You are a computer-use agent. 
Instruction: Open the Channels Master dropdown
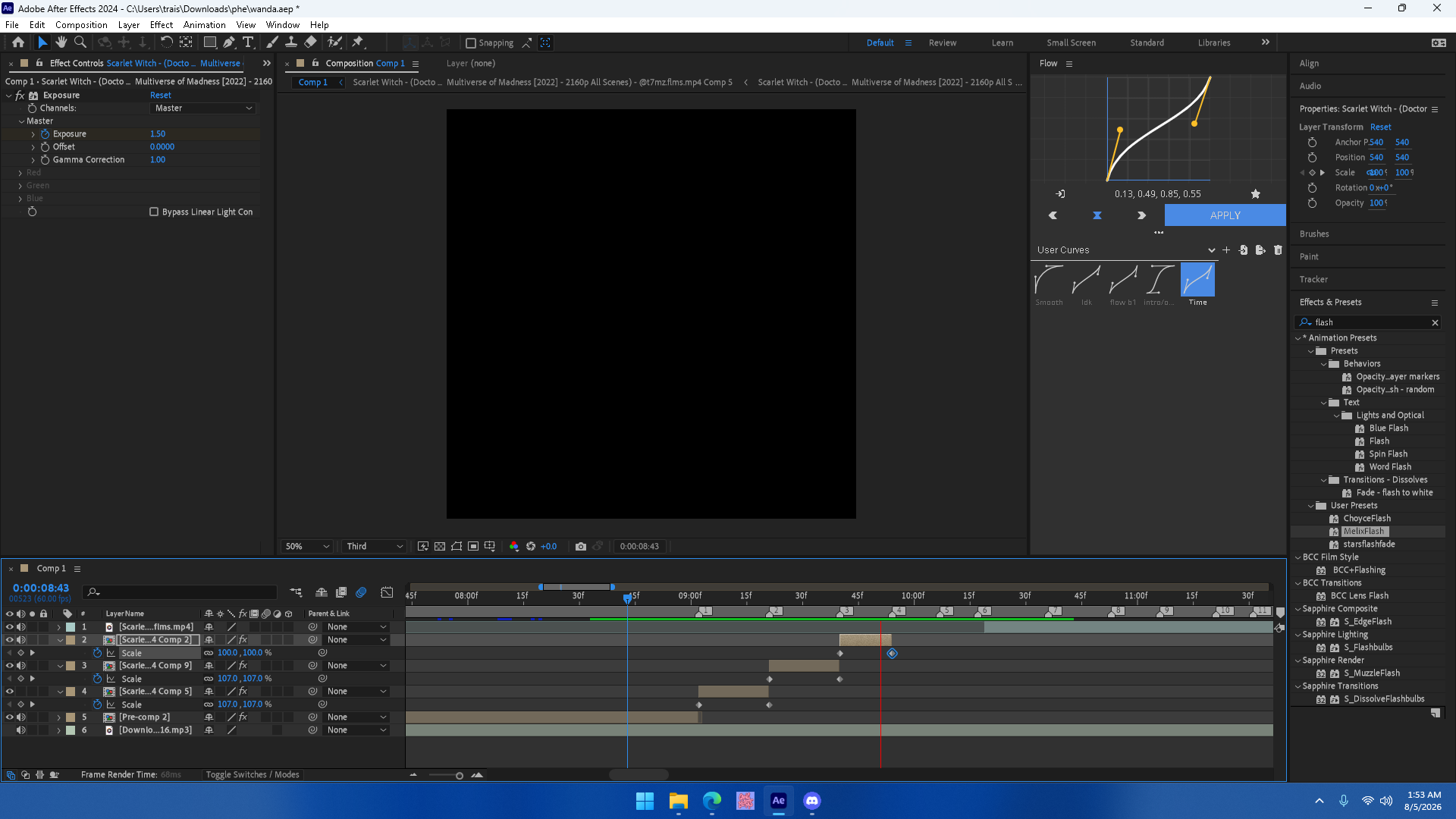pos(203,108)
